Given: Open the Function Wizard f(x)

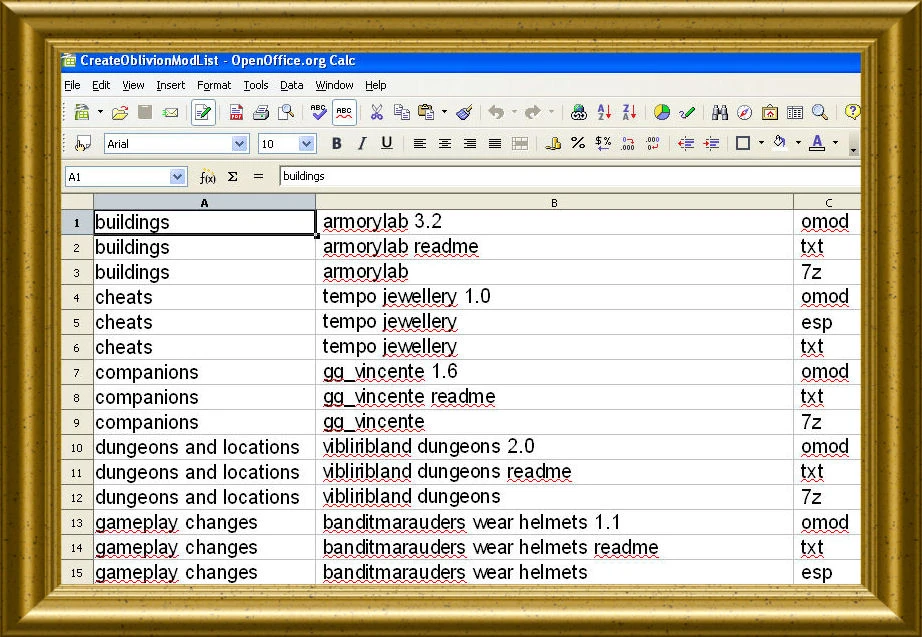Looking at the screenshot, I should [x=207, y=176].
